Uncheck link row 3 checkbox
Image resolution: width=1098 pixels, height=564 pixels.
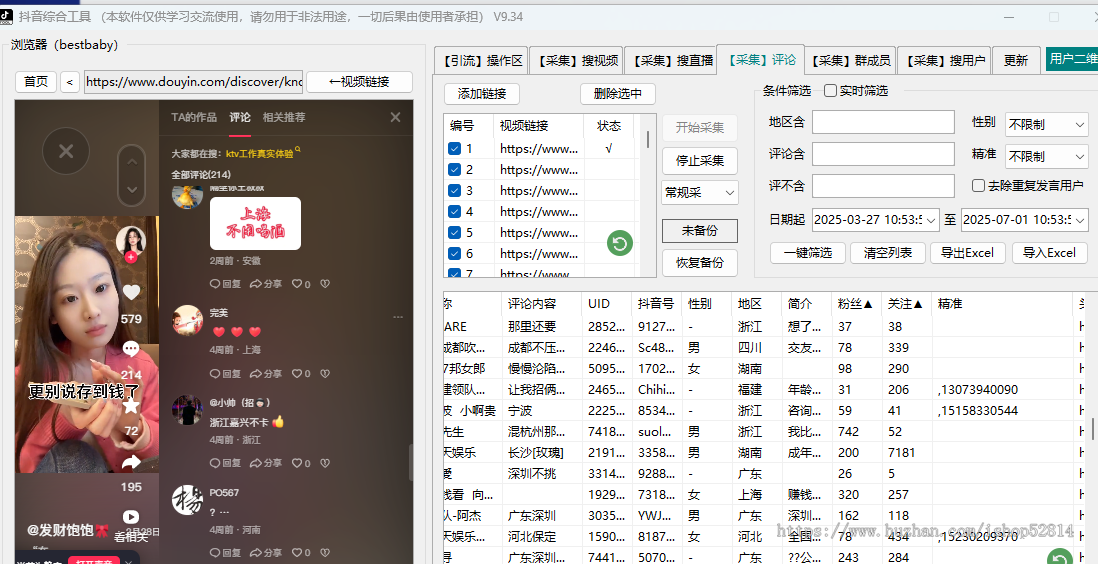click(x=454, y=191)
